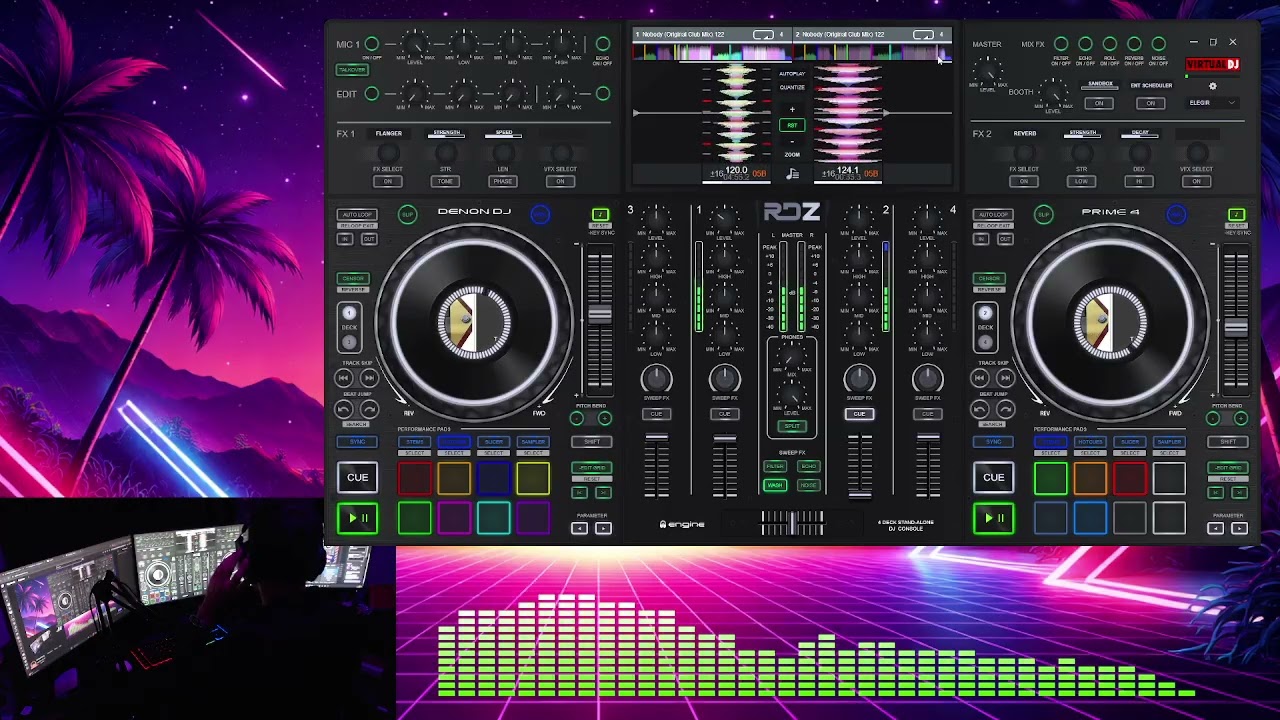Click the channel 3 headphone CUE button
The height and width of the screenshot is (720, 1280).
[x=656, y=414]
